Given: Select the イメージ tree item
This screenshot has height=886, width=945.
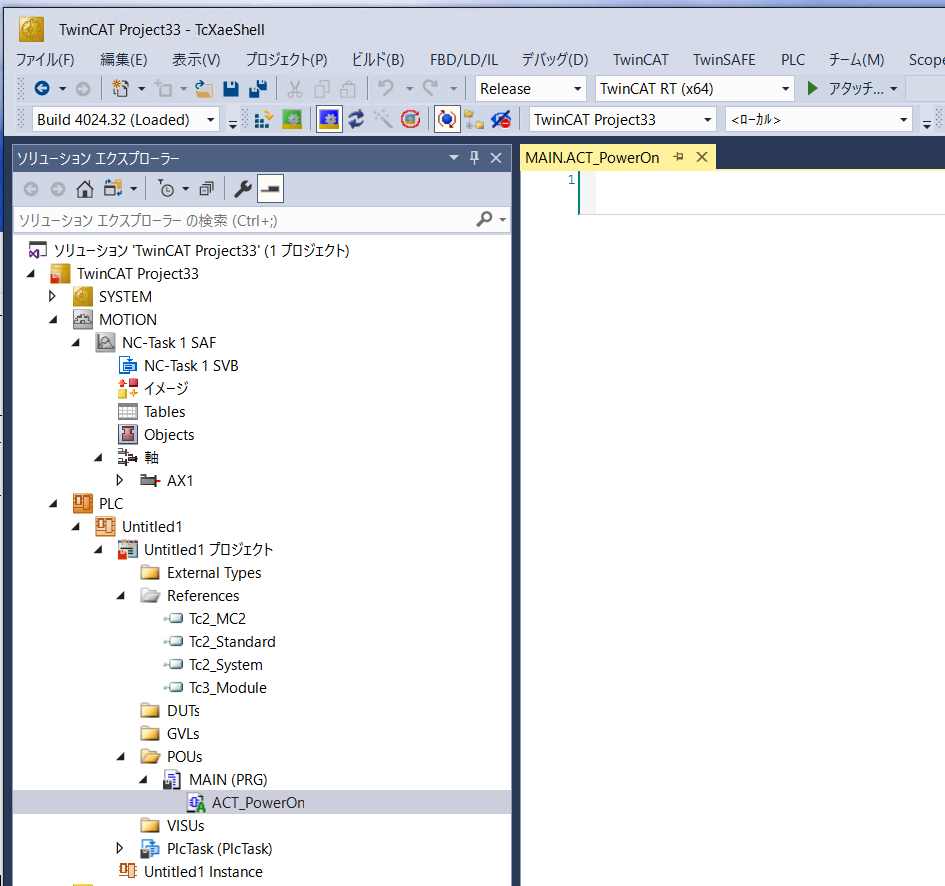Looking at the screenshot, I should point(166,389).
